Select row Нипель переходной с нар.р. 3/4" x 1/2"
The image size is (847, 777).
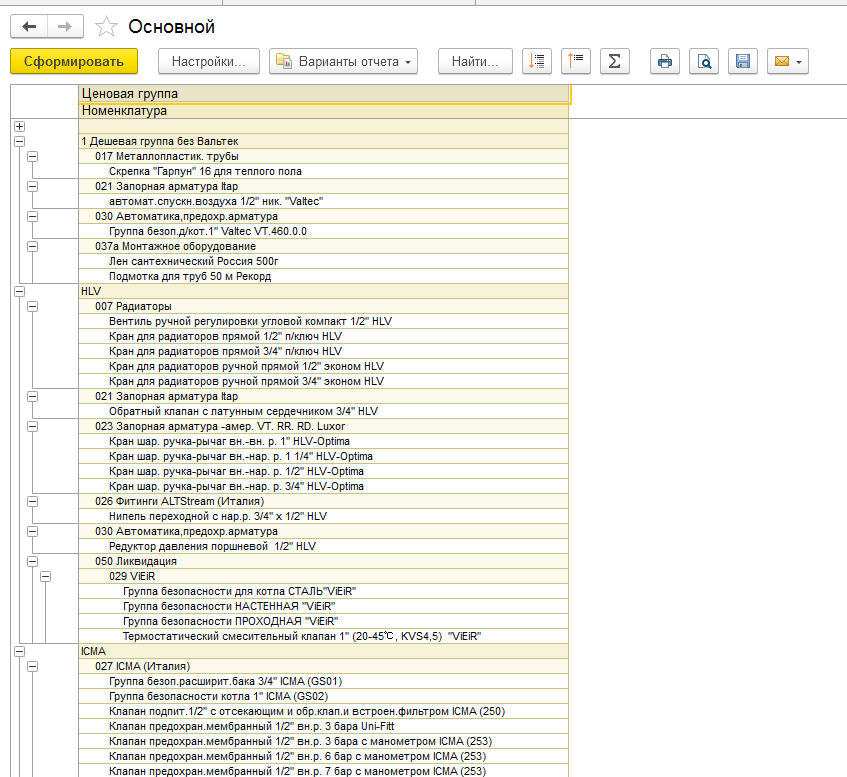[x=324, y=517]
